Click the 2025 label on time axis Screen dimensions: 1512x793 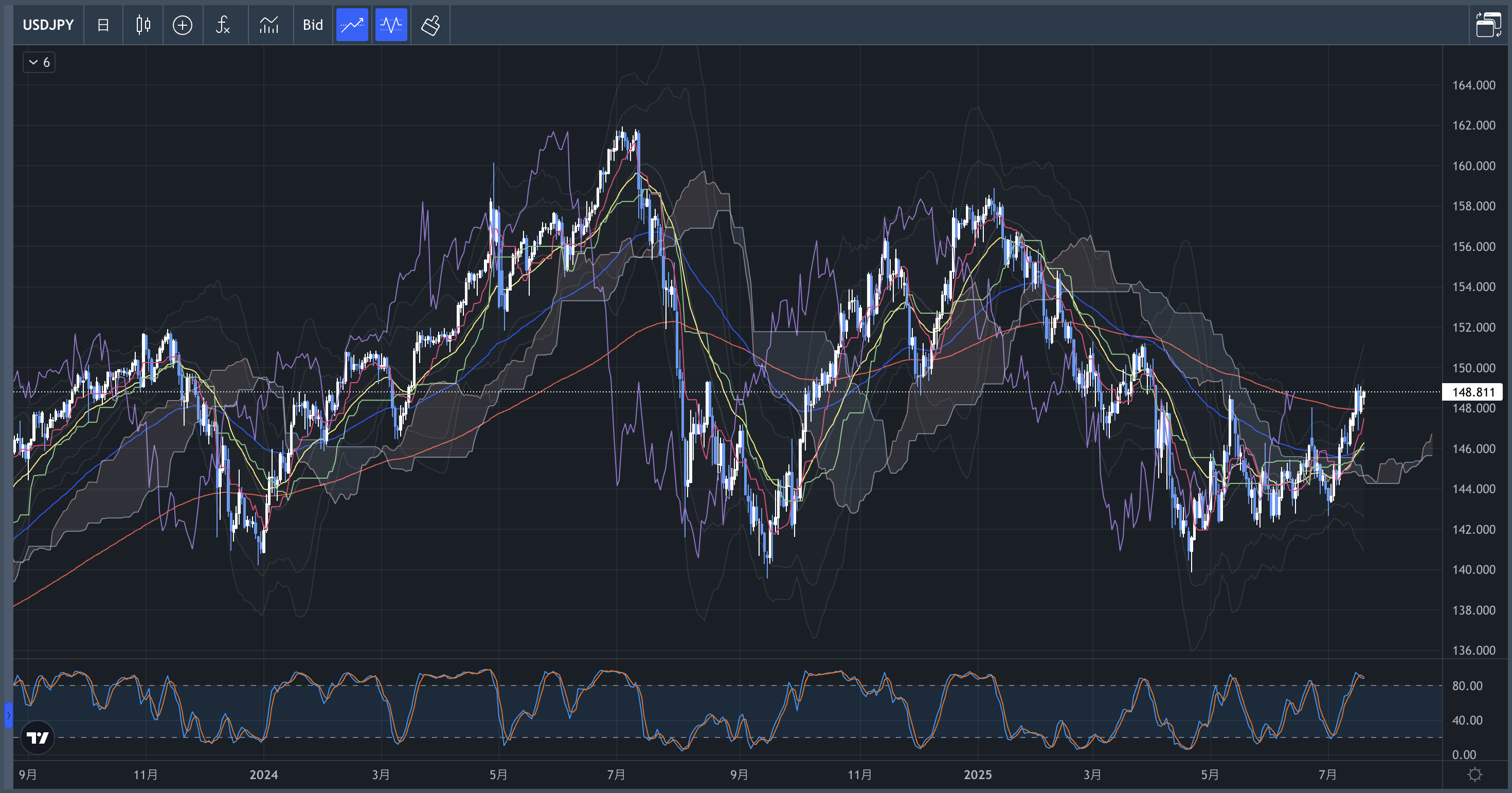pos(978,775)
